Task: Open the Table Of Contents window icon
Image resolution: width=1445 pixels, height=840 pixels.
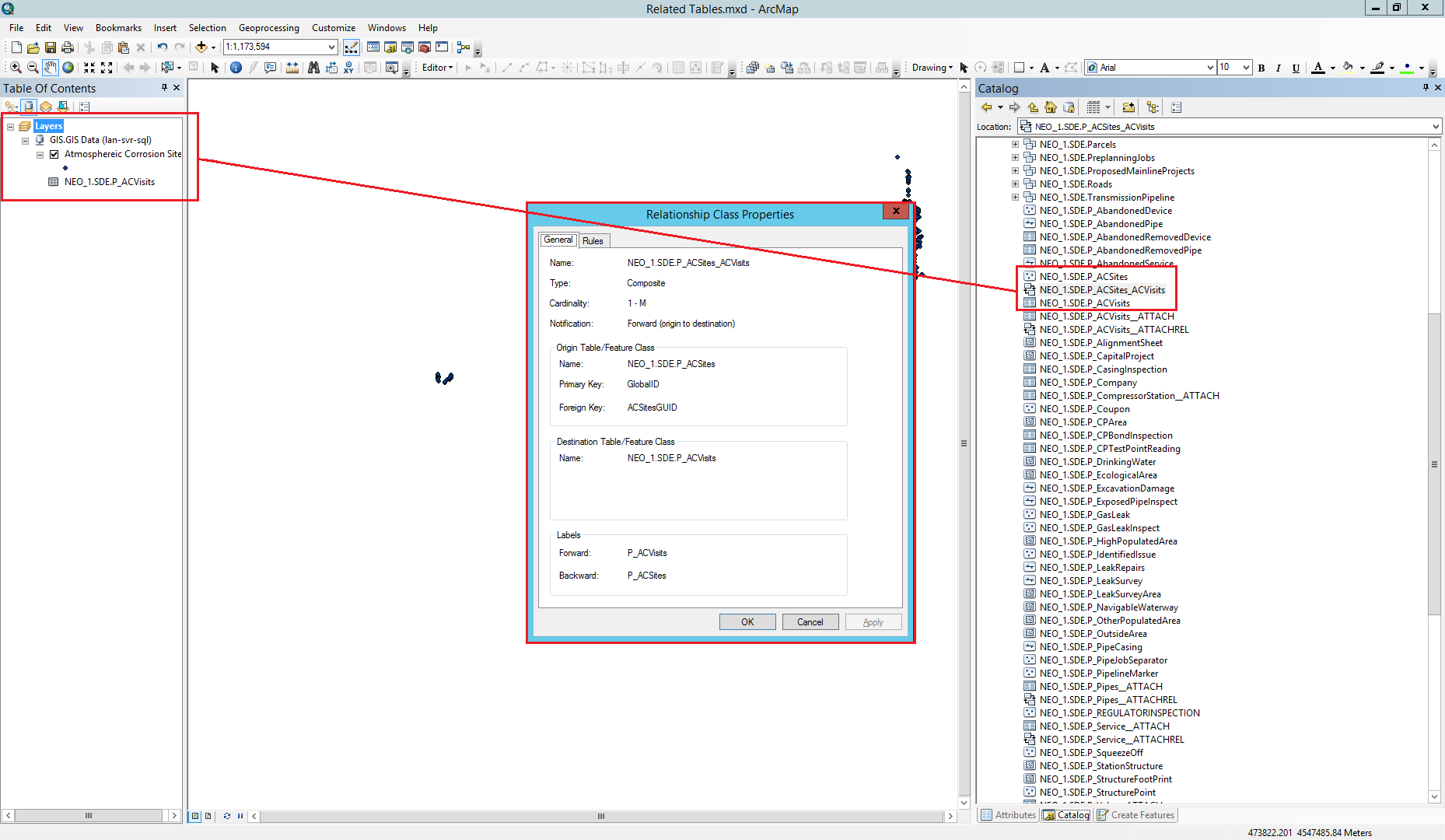Action: pos(373,47)
